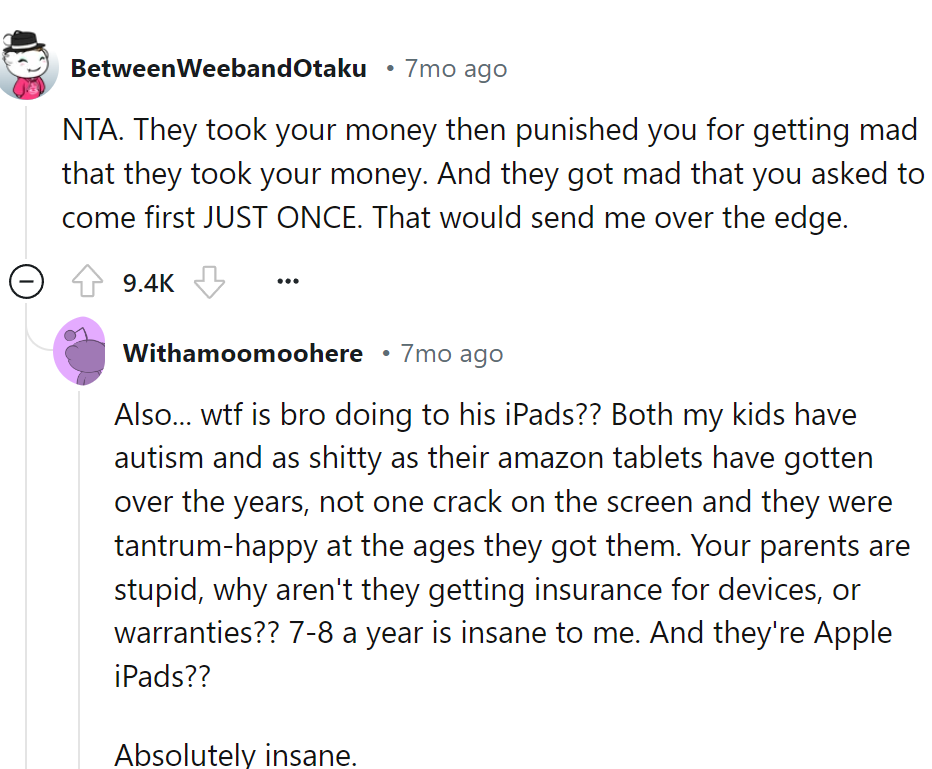This screenshot has width=932, height=769.
Task: Collapse the reply via the line under Withamoomohere's avatar
Action: click(80, 560)
